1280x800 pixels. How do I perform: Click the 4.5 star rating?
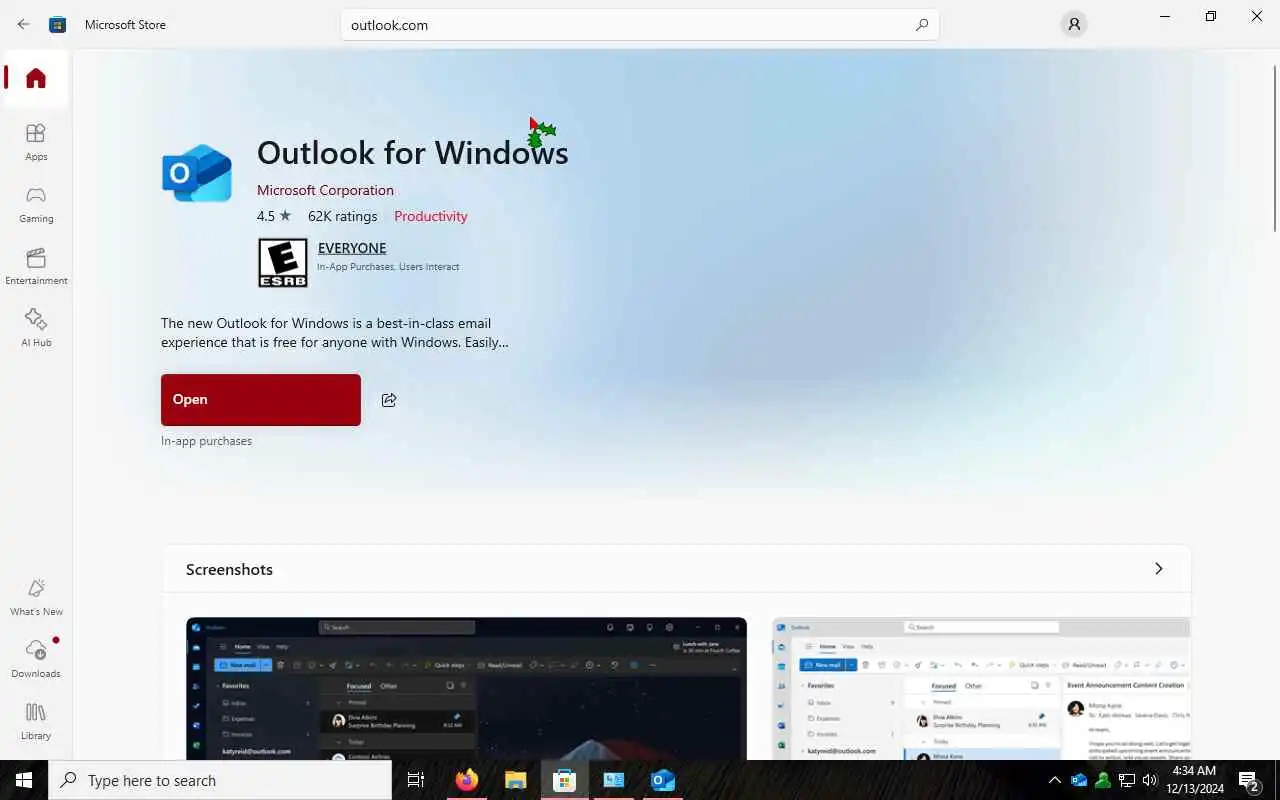coord(274,216)
